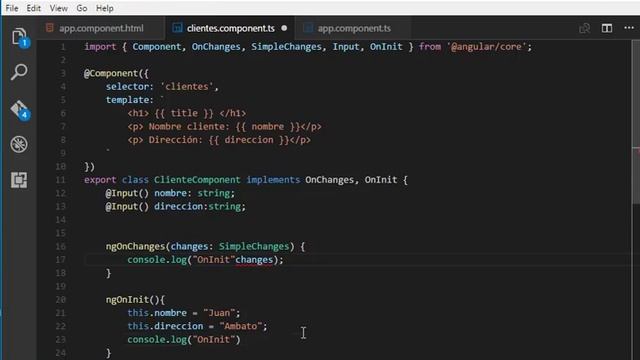Viewport: 640px width, 360px height.
Task: Click '@angular/core' import string
Action: tap(486, 47)
